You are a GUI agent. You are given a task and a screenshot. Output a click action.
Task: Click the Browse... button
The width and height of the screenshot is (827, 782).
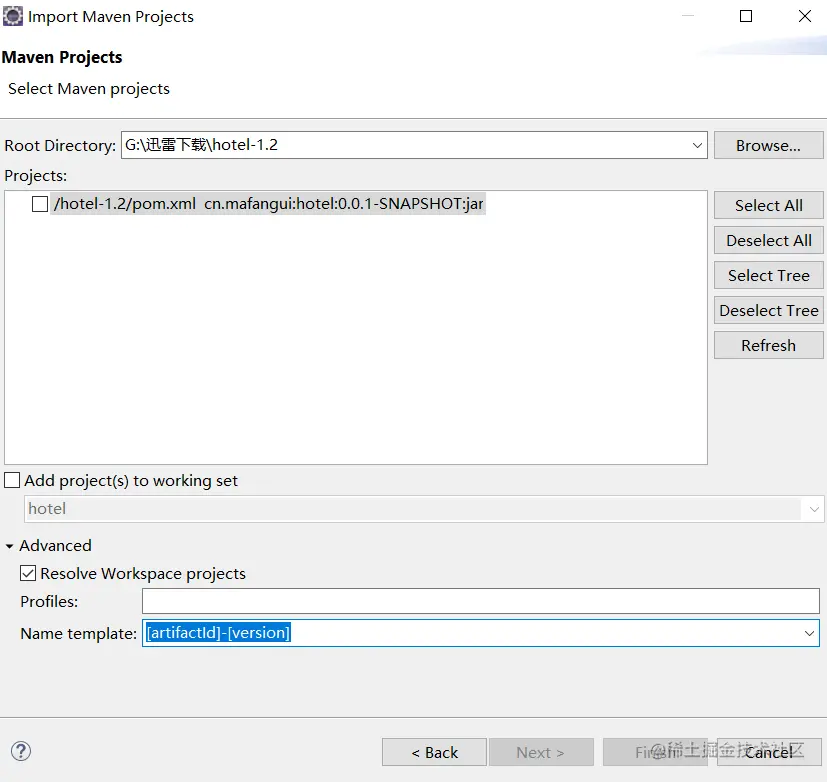coord(768,146)
